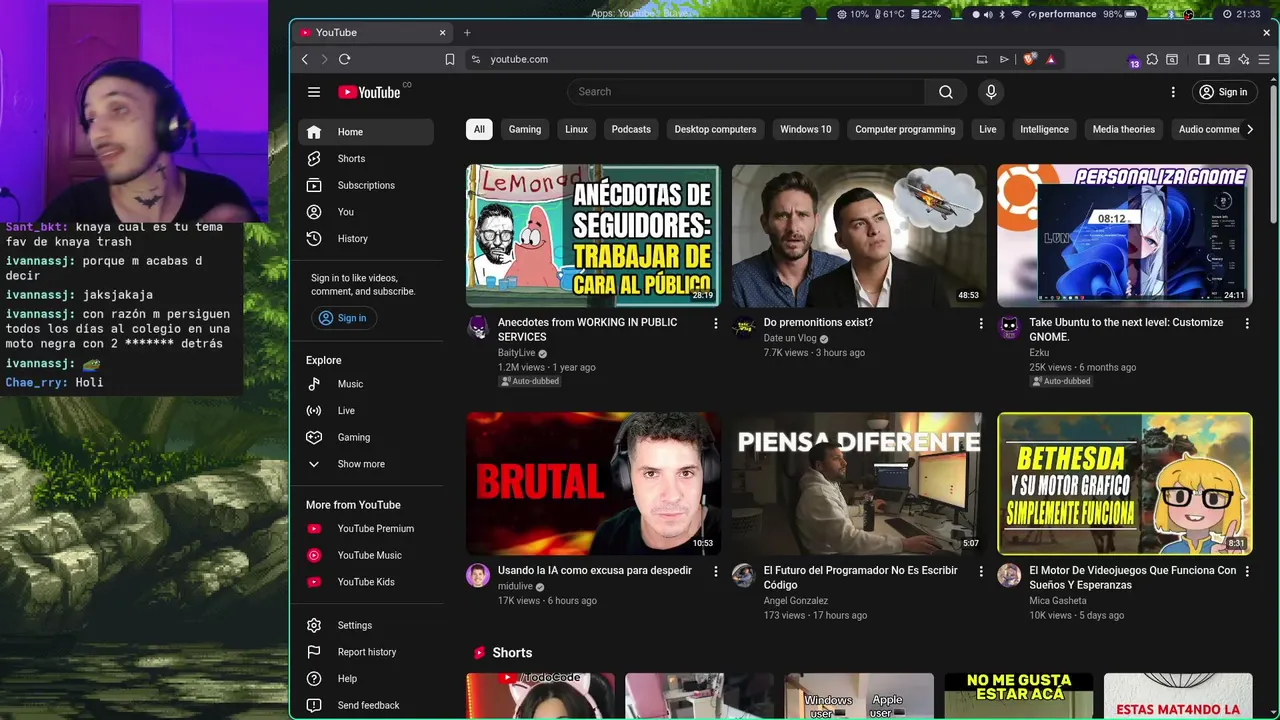The width and height of the screenshot is (1280, 720).
Task: Click the YouTube logo
Action: click(x=369, y=92)
